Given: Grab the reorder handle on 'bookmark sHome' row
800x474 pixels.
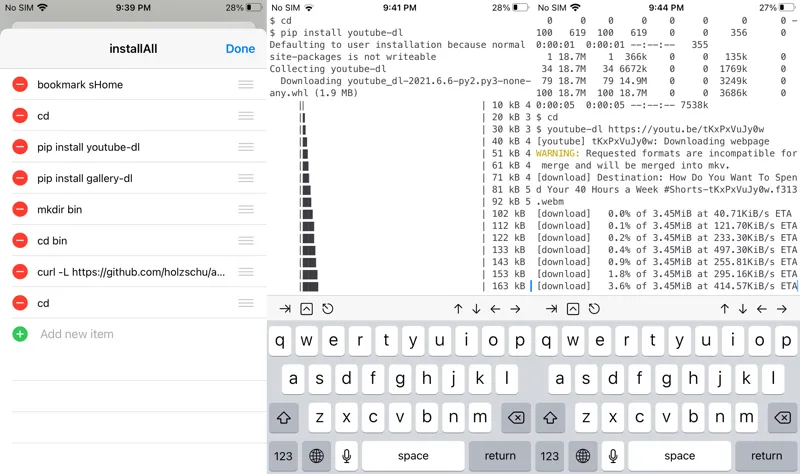Looking at the screenshot, I should (x=246, y=85).
